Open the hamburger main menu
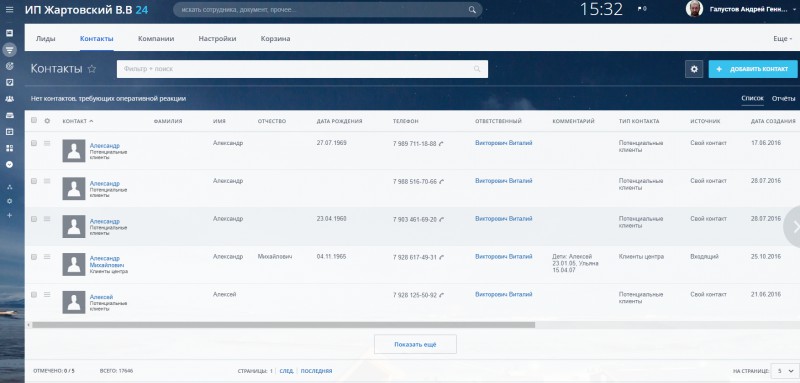 9,10
